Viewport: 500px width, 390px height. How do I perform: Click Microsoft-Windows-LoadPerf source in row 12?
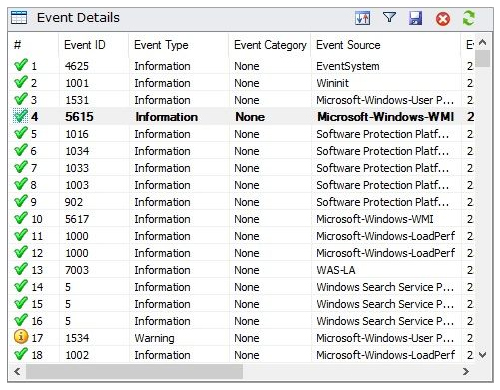pos(385,253)
